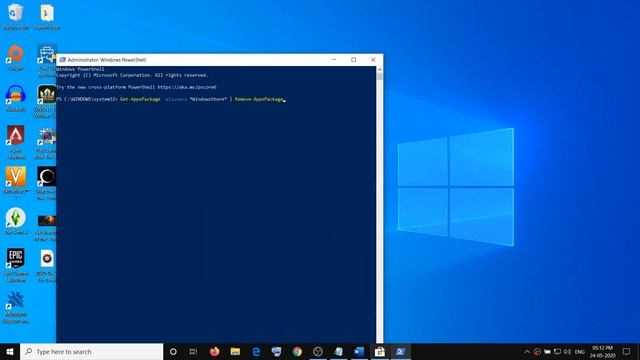
Task: Click the network icon in the tray
Action: pos(557,351)
